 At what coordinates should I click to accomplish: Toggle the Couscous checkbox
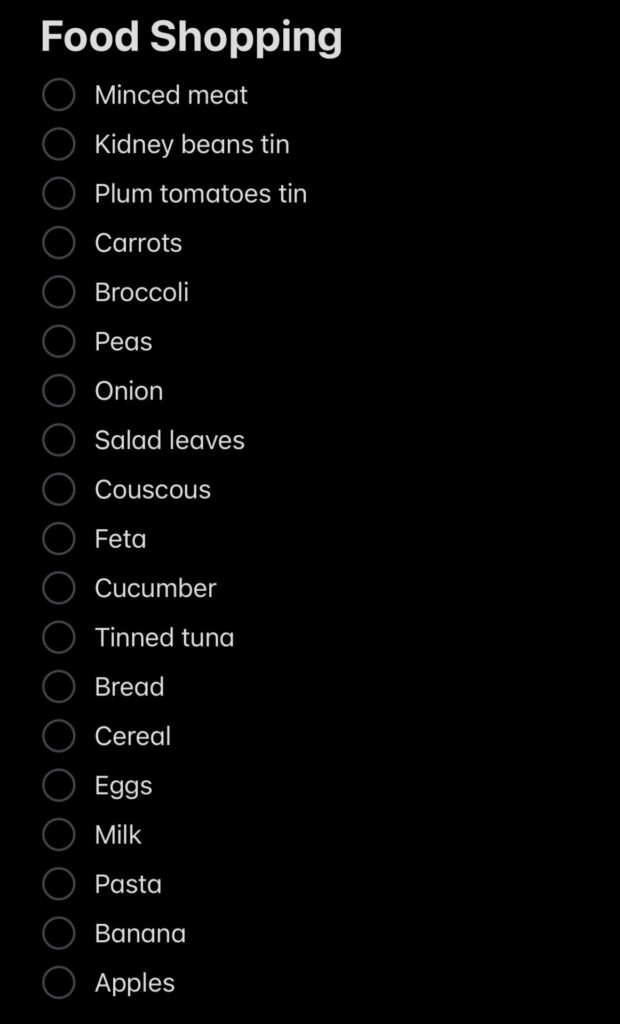59,489
